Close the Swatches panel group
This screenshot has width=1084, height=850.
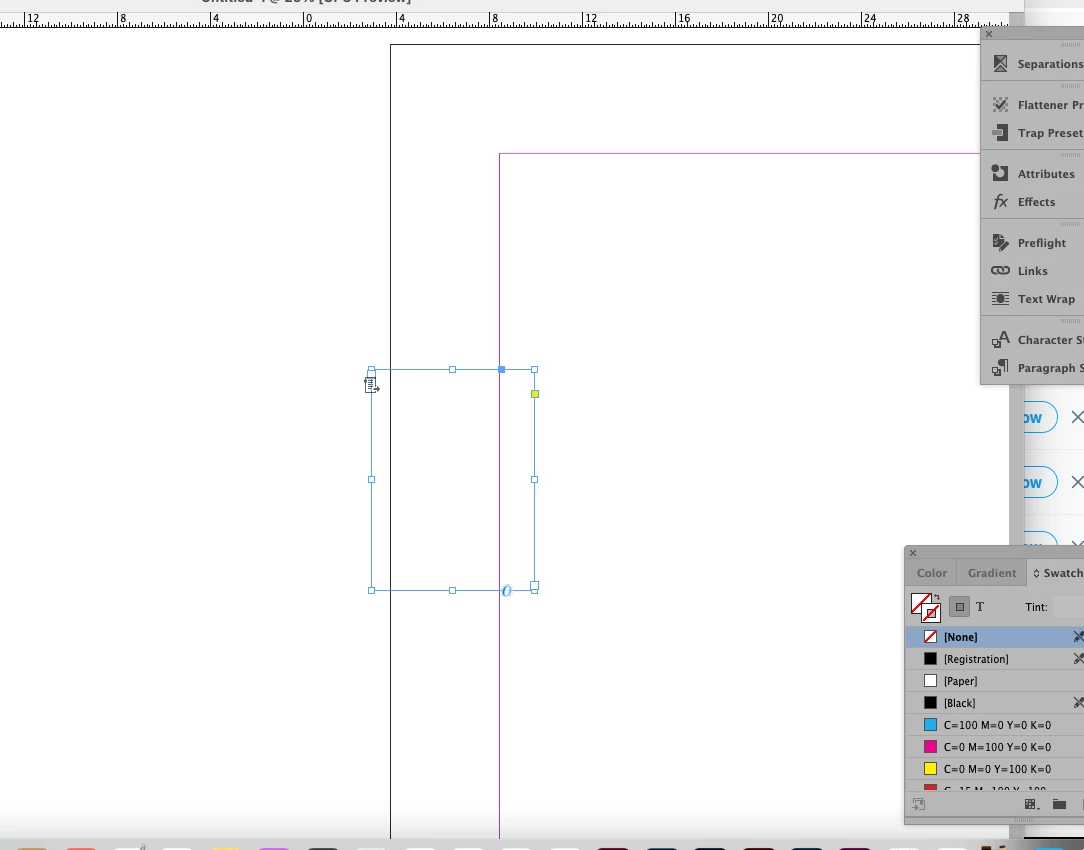pos(913,553)
